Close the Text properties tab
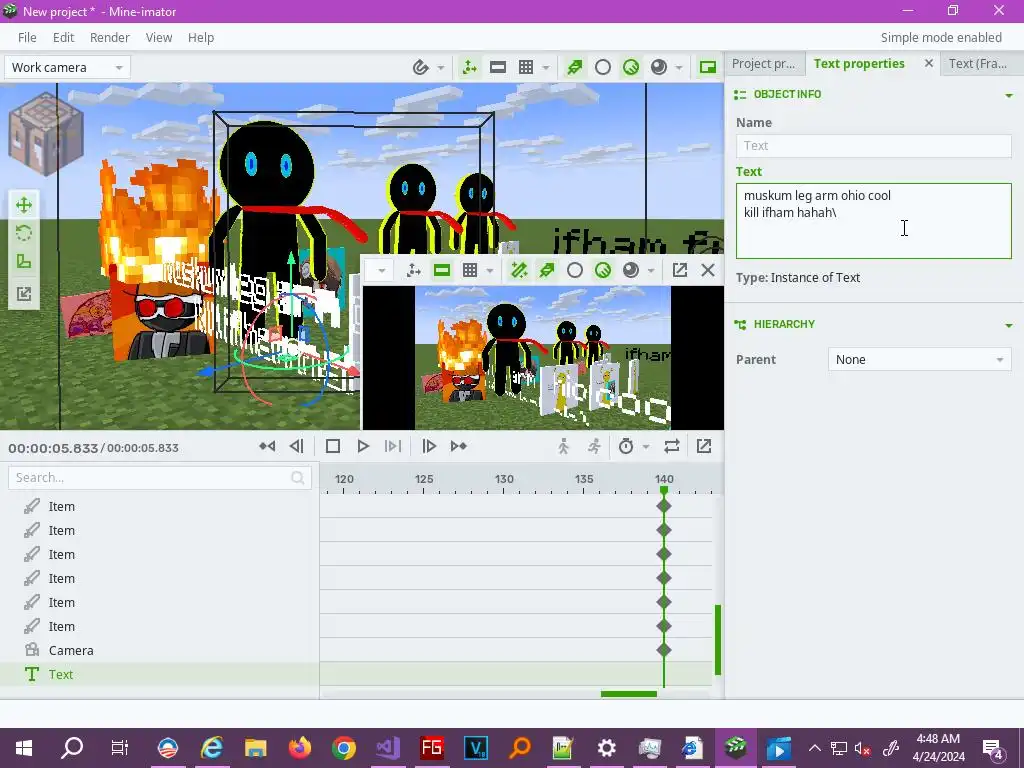 (929, 63)
